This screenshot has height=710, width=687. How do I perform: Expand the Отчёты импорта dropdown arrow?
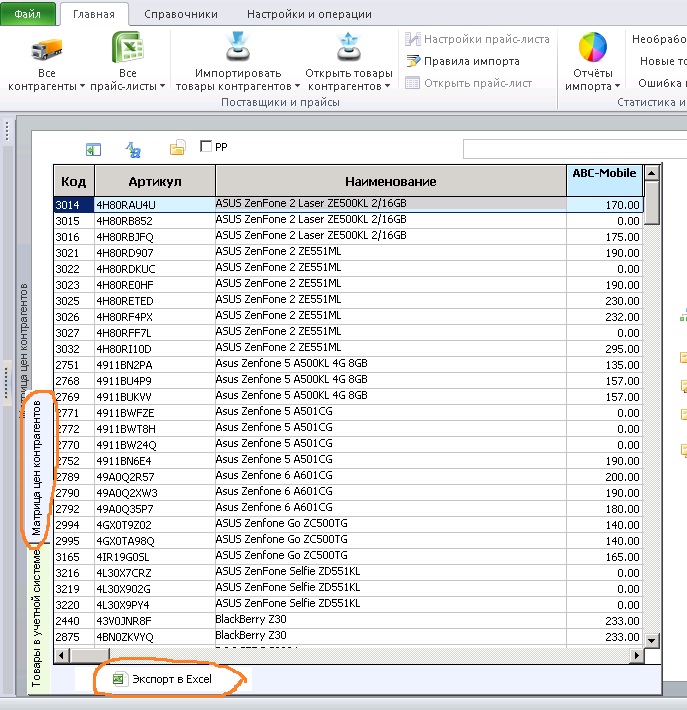[617, 86]
